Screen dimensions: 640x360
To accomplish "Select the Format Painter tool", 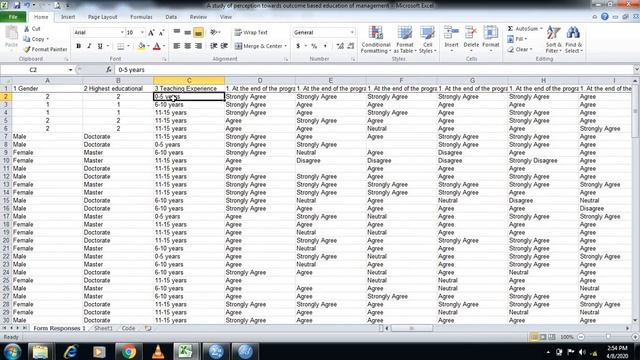I will (45, 49).
